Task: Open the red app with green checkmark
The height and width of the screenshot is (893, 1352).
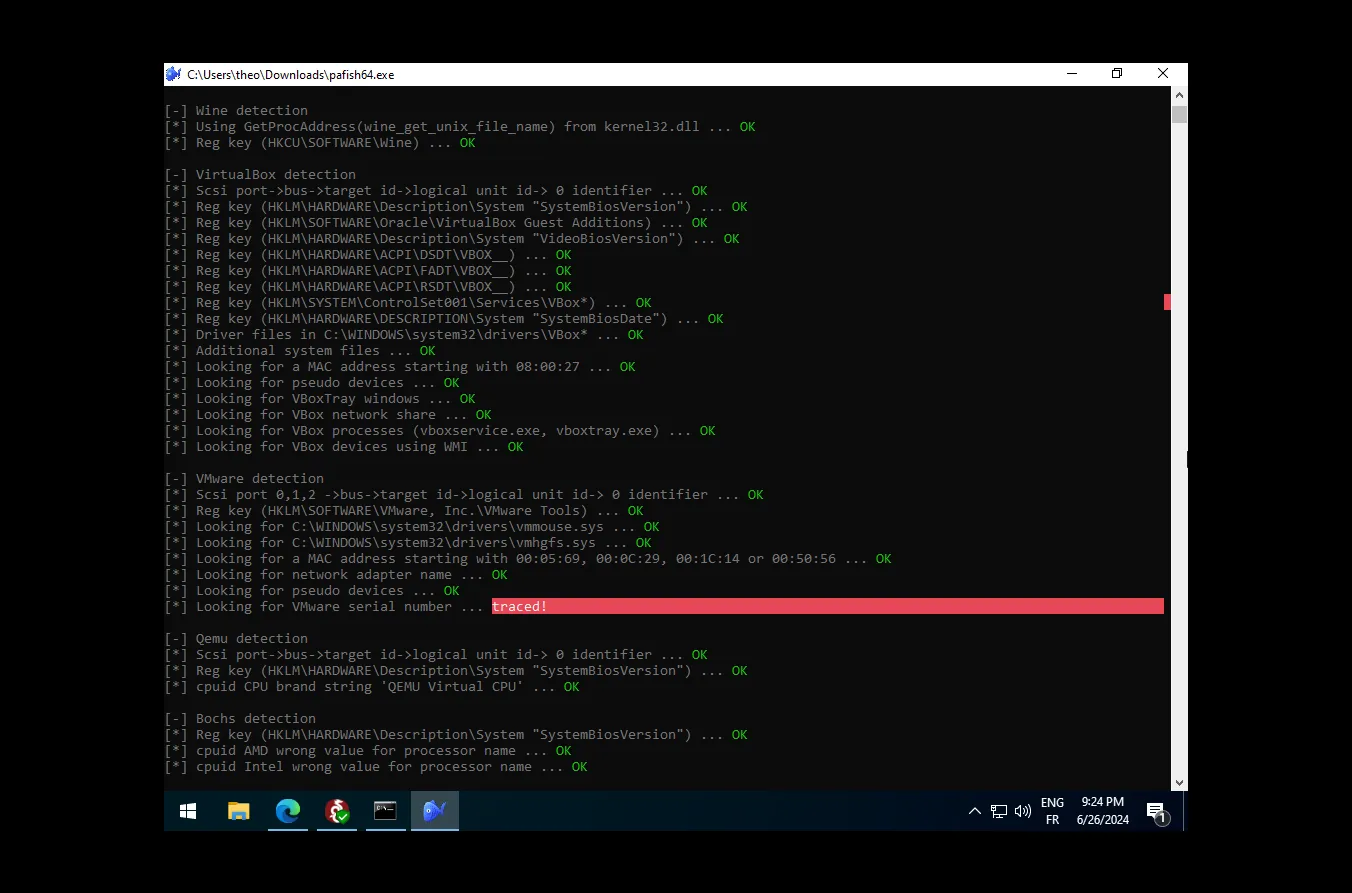Action: pyautogui.click(x=337, y=811)
